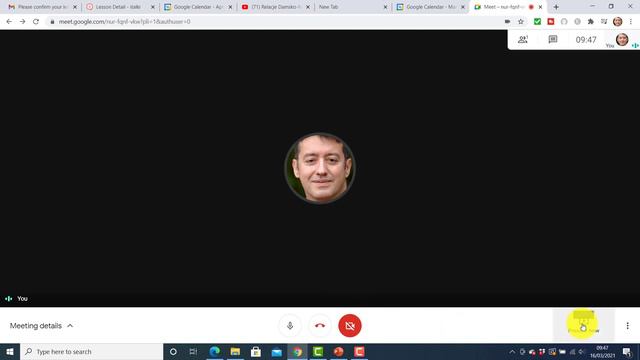The image size is (640, 360).
Task: Click camera permission icon in address bar
Action: point(507,22)
